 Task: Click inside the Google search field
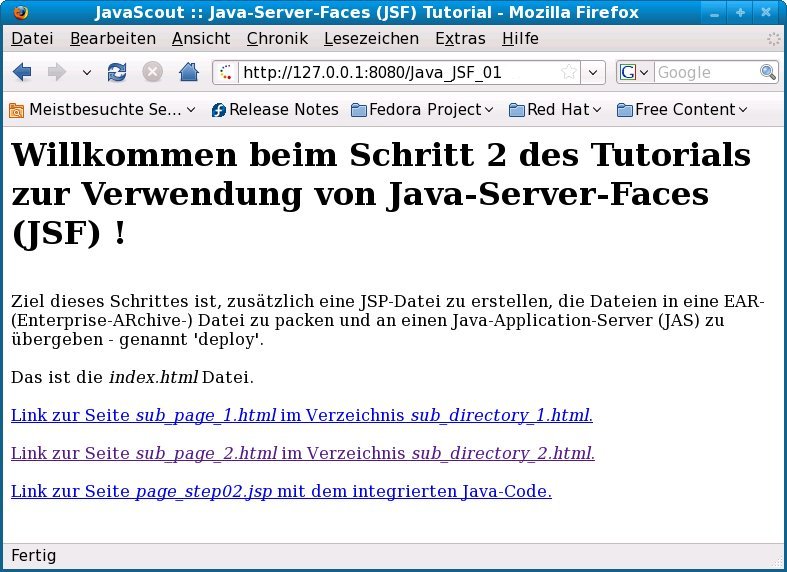click(705, 72)
